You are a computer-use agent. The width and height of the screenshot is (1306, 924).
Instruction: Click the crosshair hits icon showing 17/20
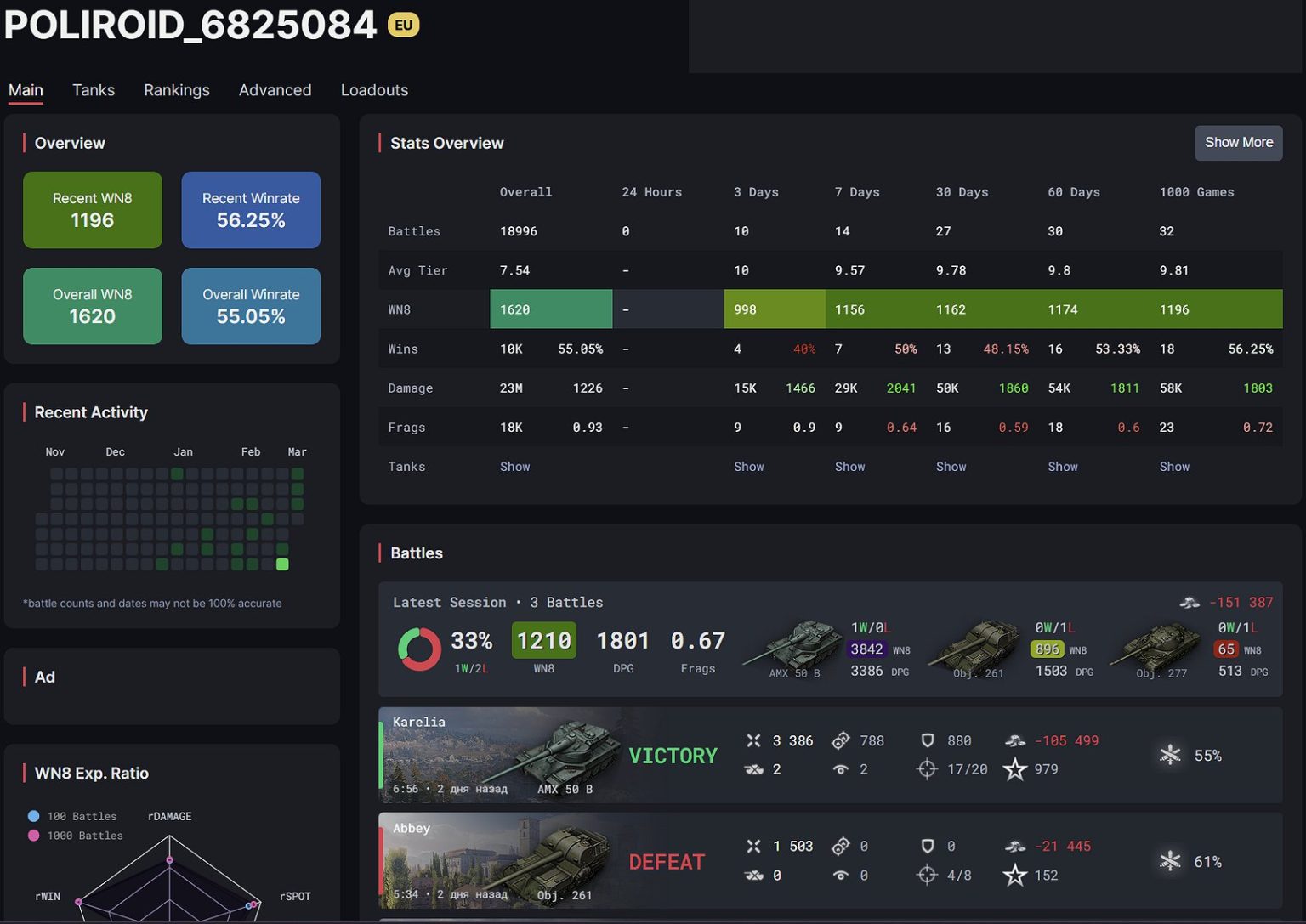tap(927, 768)
